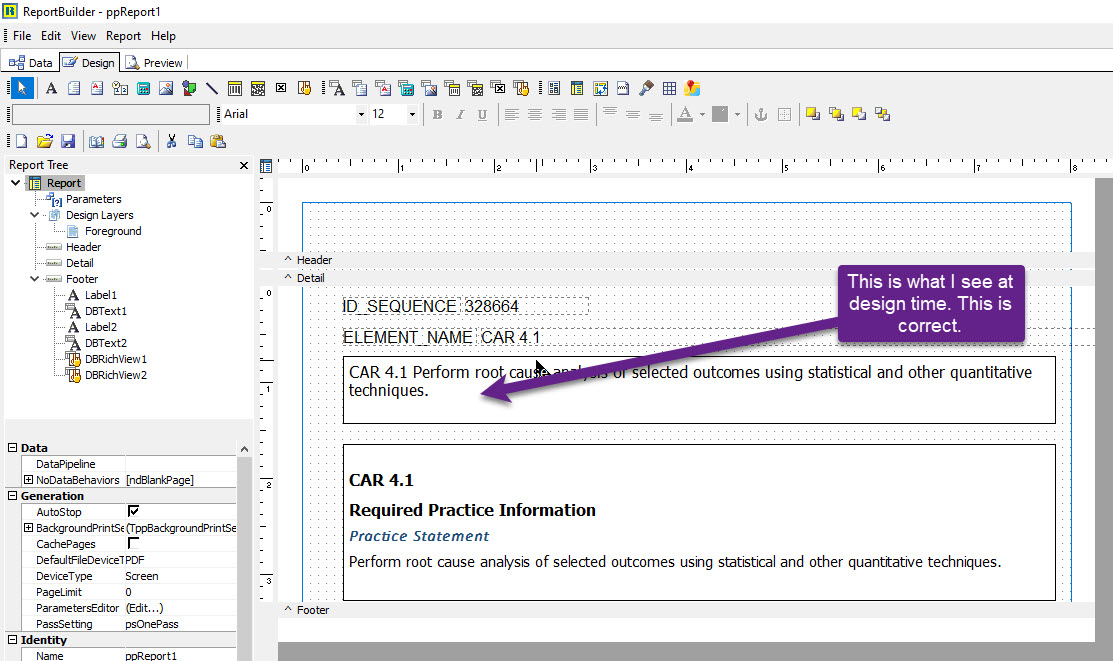This screenshot has height=661, width=1113.
Task: Open the Help menu
Action: (x=163, y=35)
